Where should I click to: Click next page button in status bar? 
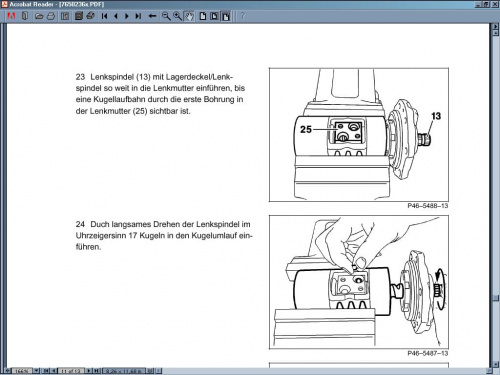(89, 370)
